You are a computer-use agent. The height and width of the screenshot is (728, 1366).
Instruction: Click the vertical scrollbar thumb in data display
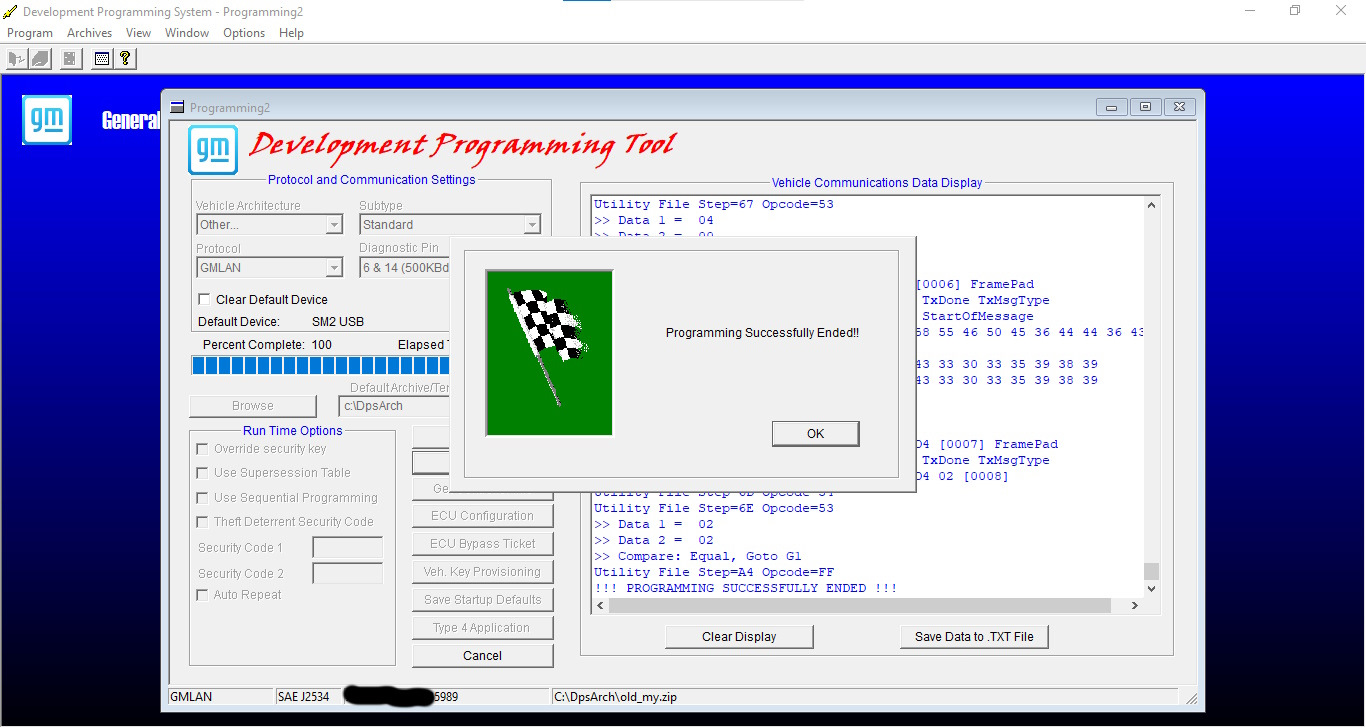click(x=1151, y=571)
